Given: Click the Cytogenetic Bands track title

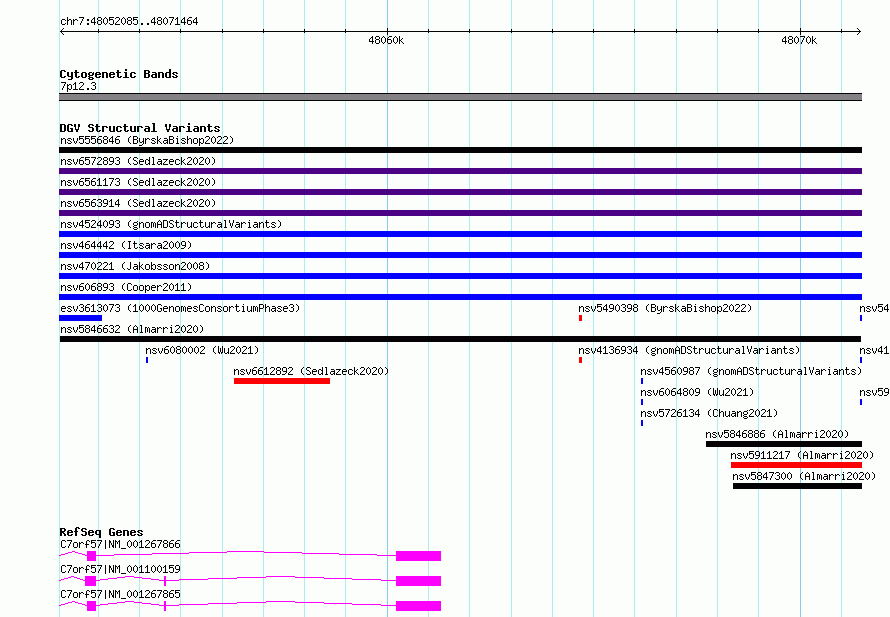Looking at the screenshot, I should 119,74.
